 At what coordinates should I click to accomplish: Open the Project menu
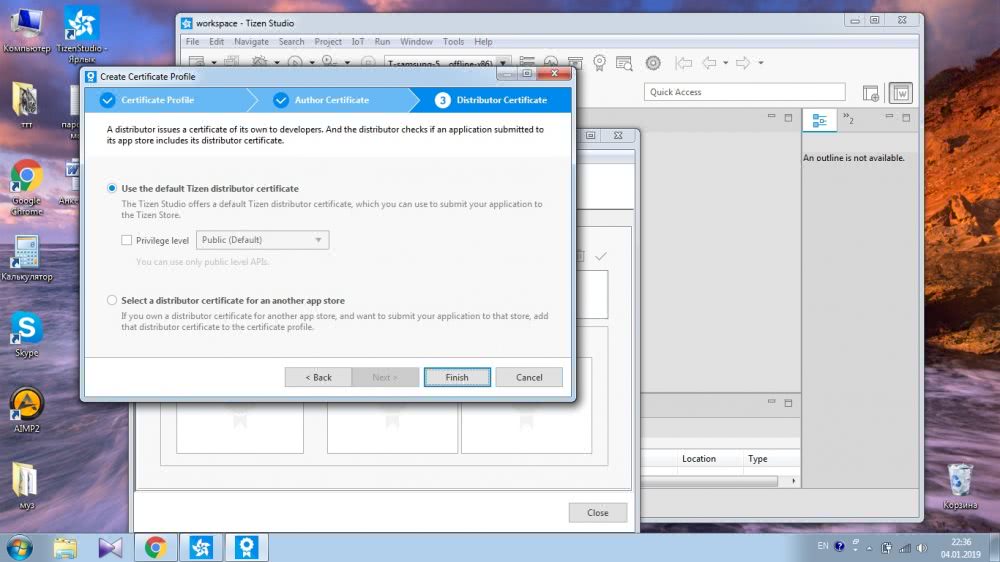click(x=328, y=42)
